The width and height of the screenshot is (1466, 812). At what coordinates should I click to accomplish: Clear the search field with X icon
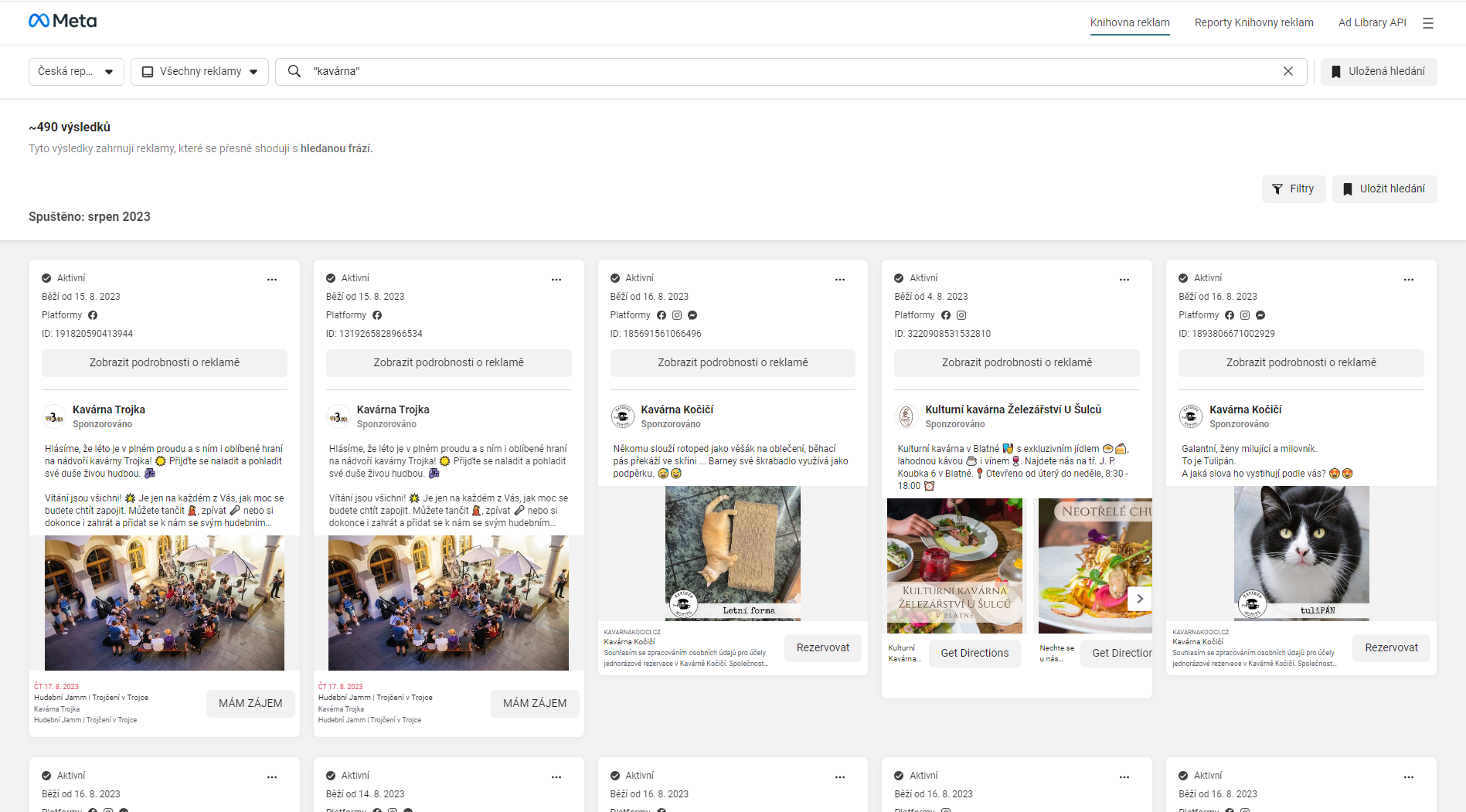[x=1288, y=71]
